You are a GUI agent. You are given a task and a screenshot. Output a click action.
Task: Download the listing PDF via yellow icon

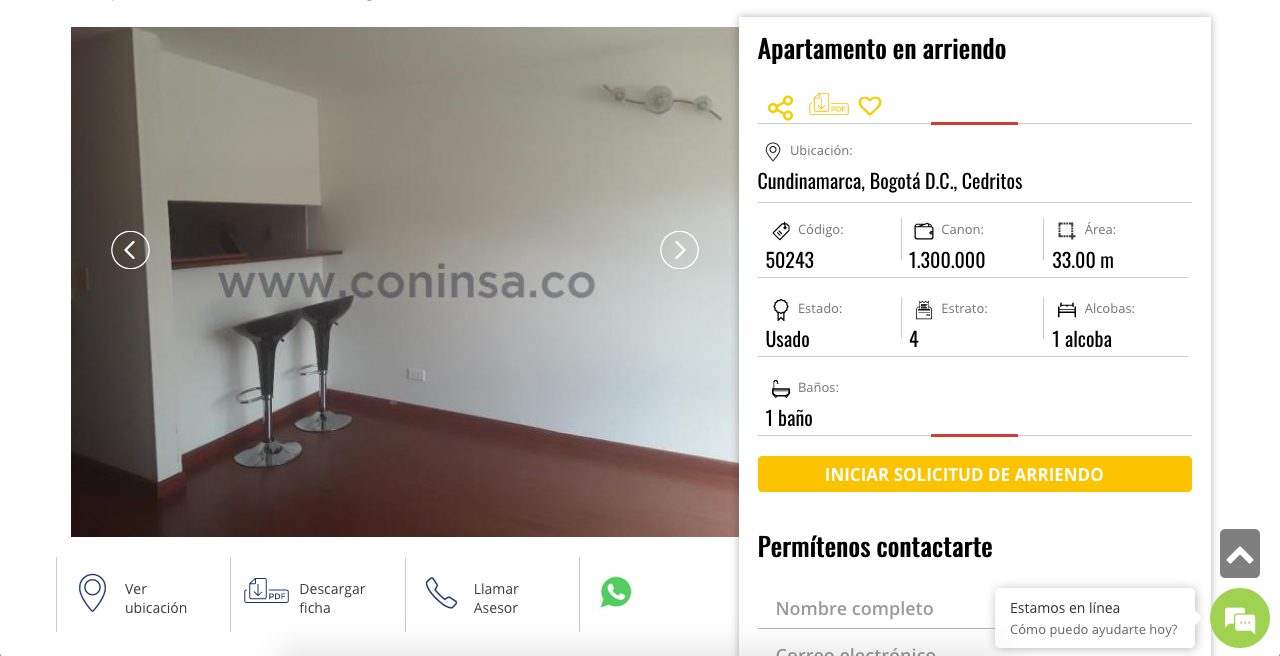click(x=829, y=104)
